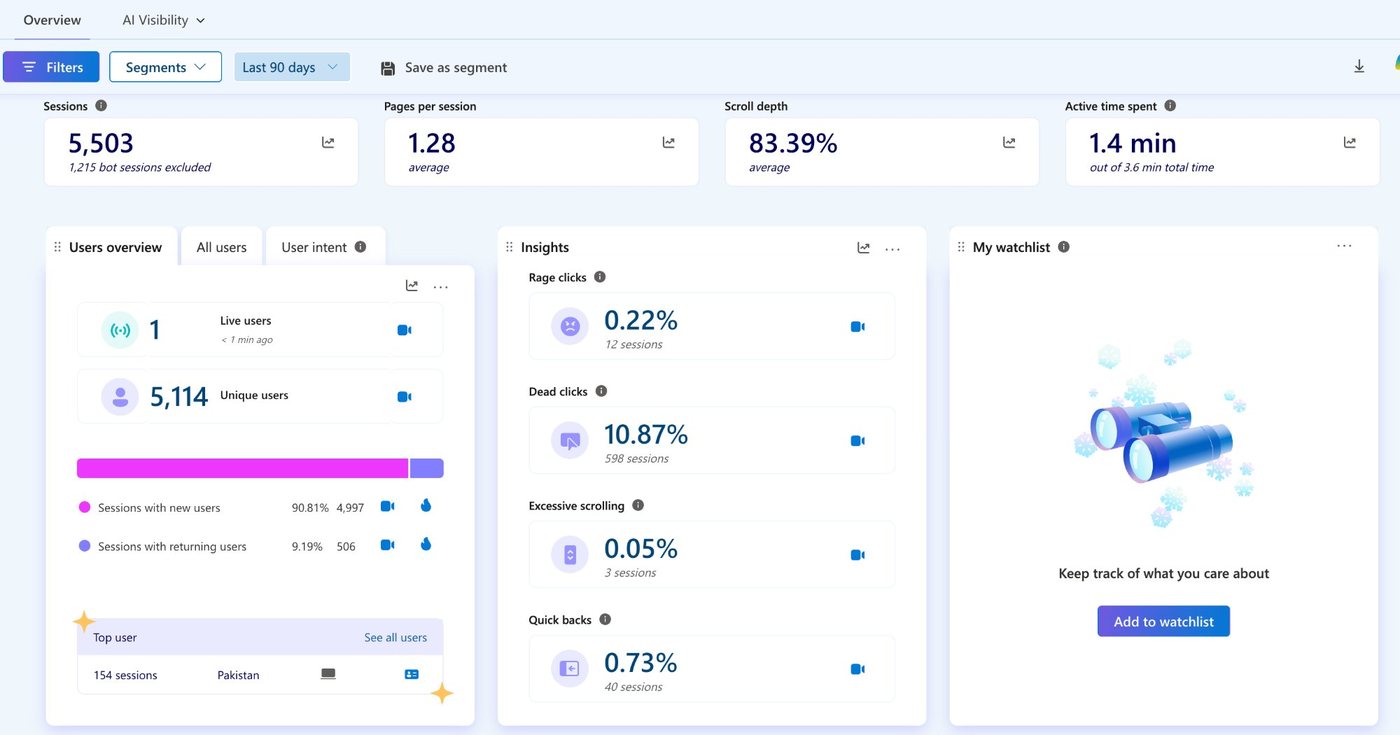The image size is (1400, 735).
Task: Click the Add to watchlist button
Action: point(1163,621)
